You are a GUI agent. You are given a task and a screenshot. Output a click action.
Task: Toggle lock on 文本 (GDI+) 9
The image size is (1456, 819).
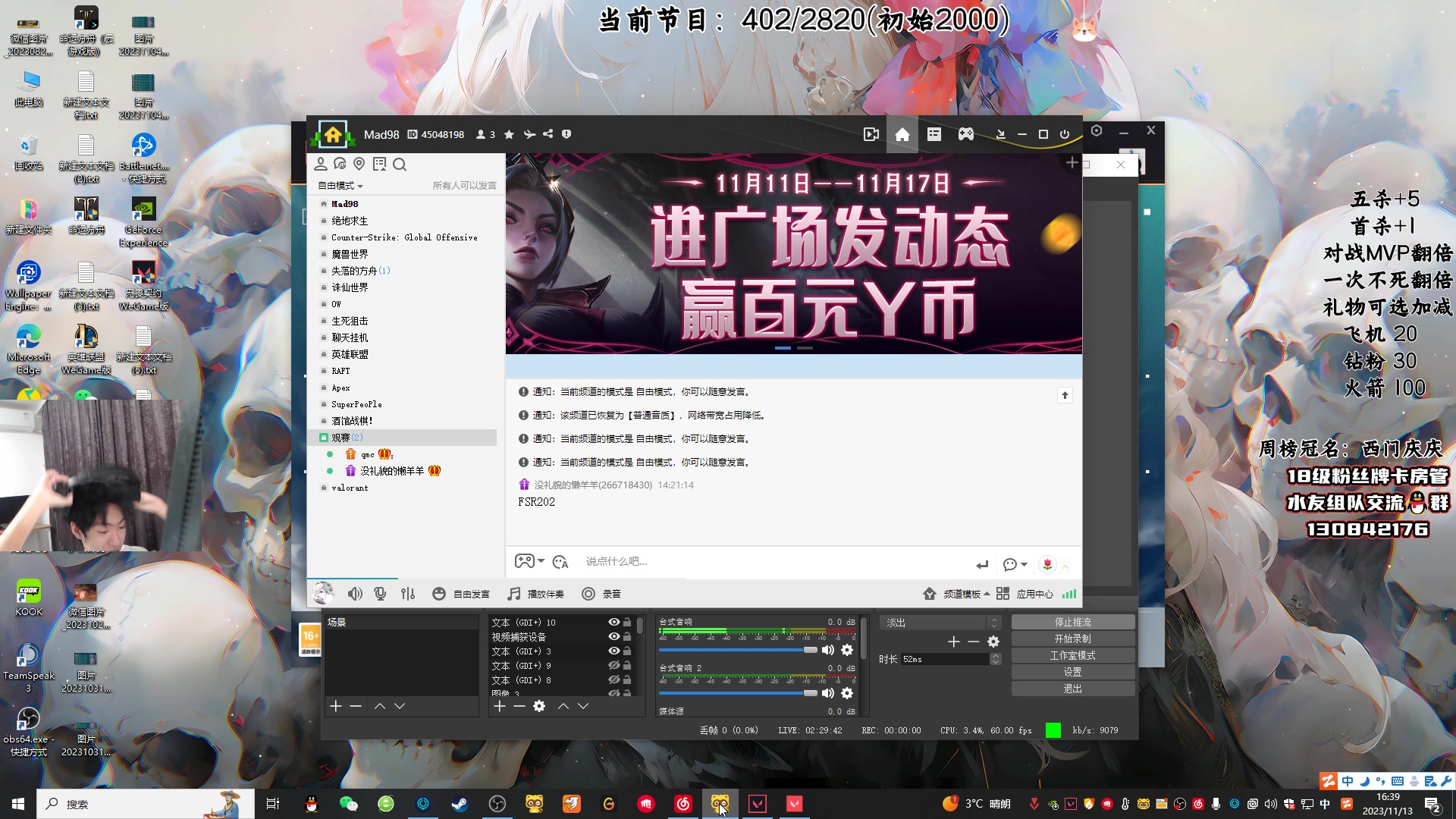click(x=627, y=665)
